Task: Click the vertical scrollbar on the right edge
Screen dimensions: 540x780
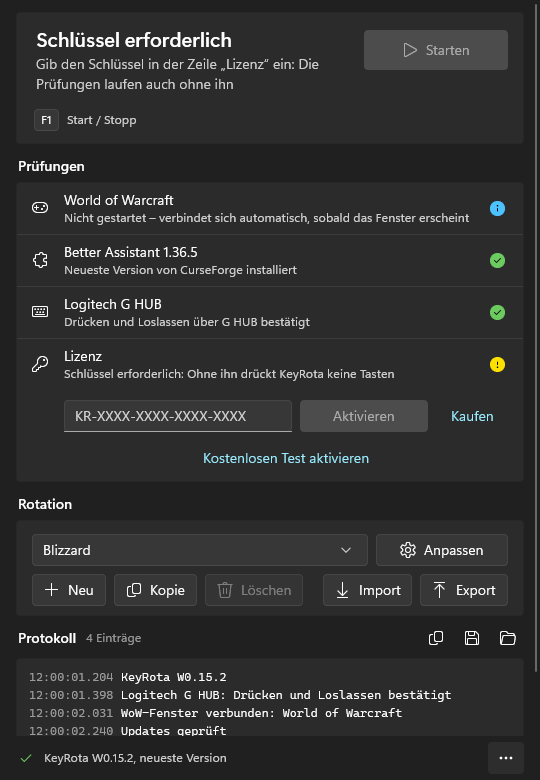Action: point(537,338)
